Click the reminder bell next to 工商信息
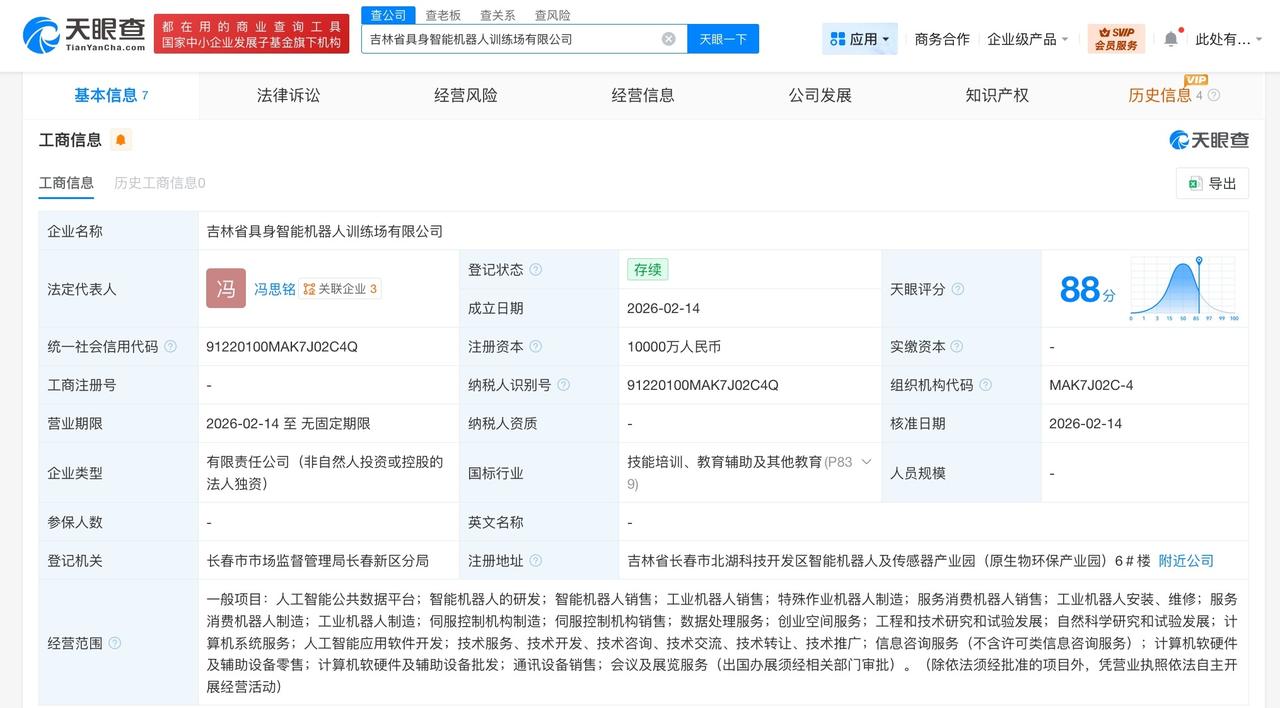The width and height of the screenshot is (1280, 708). 120,140
